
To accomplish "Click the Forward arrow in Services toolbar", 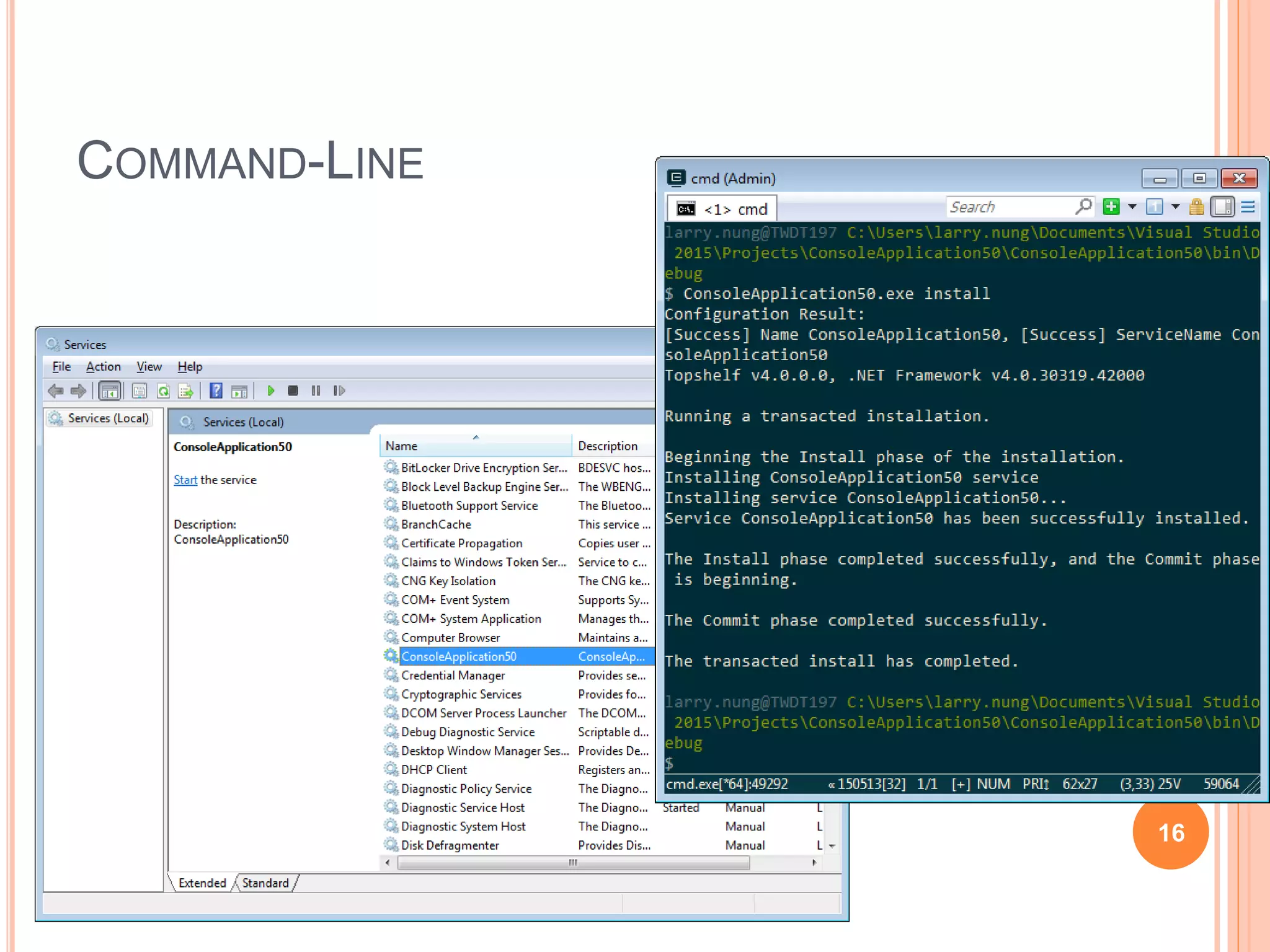I will pos(79,391).
